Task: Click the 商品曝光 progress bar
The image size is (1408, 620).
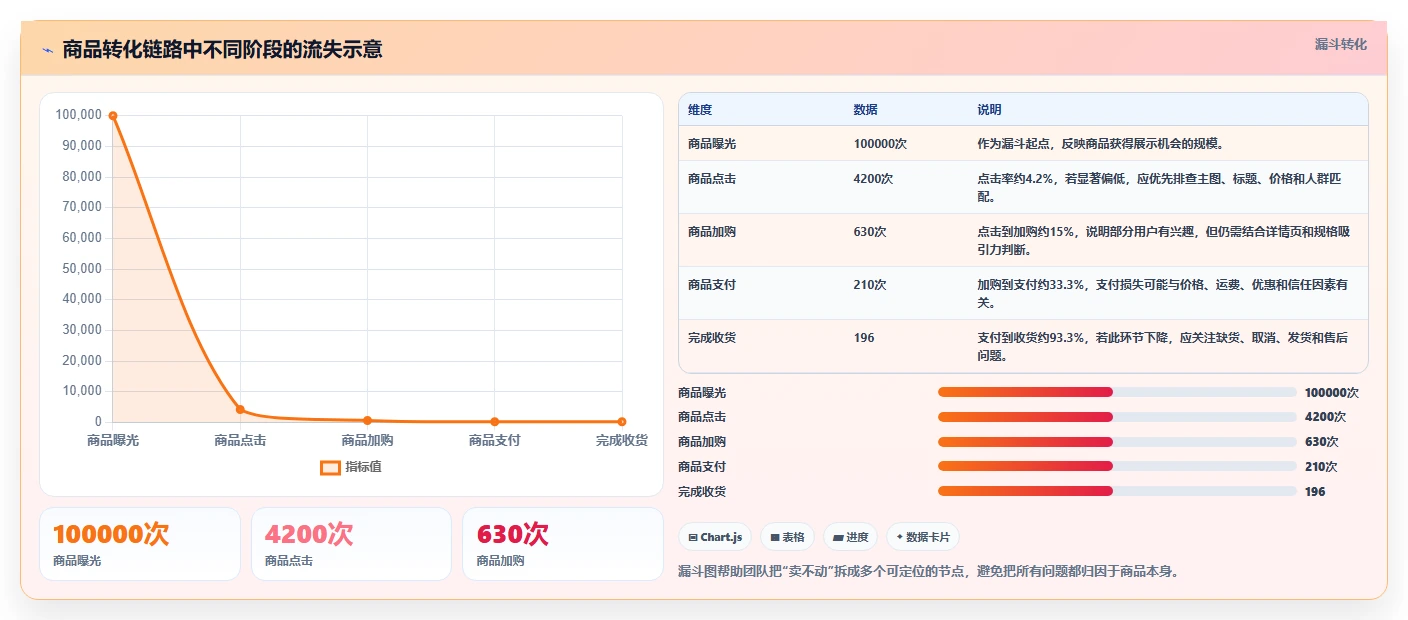Action: (1117, 392)
